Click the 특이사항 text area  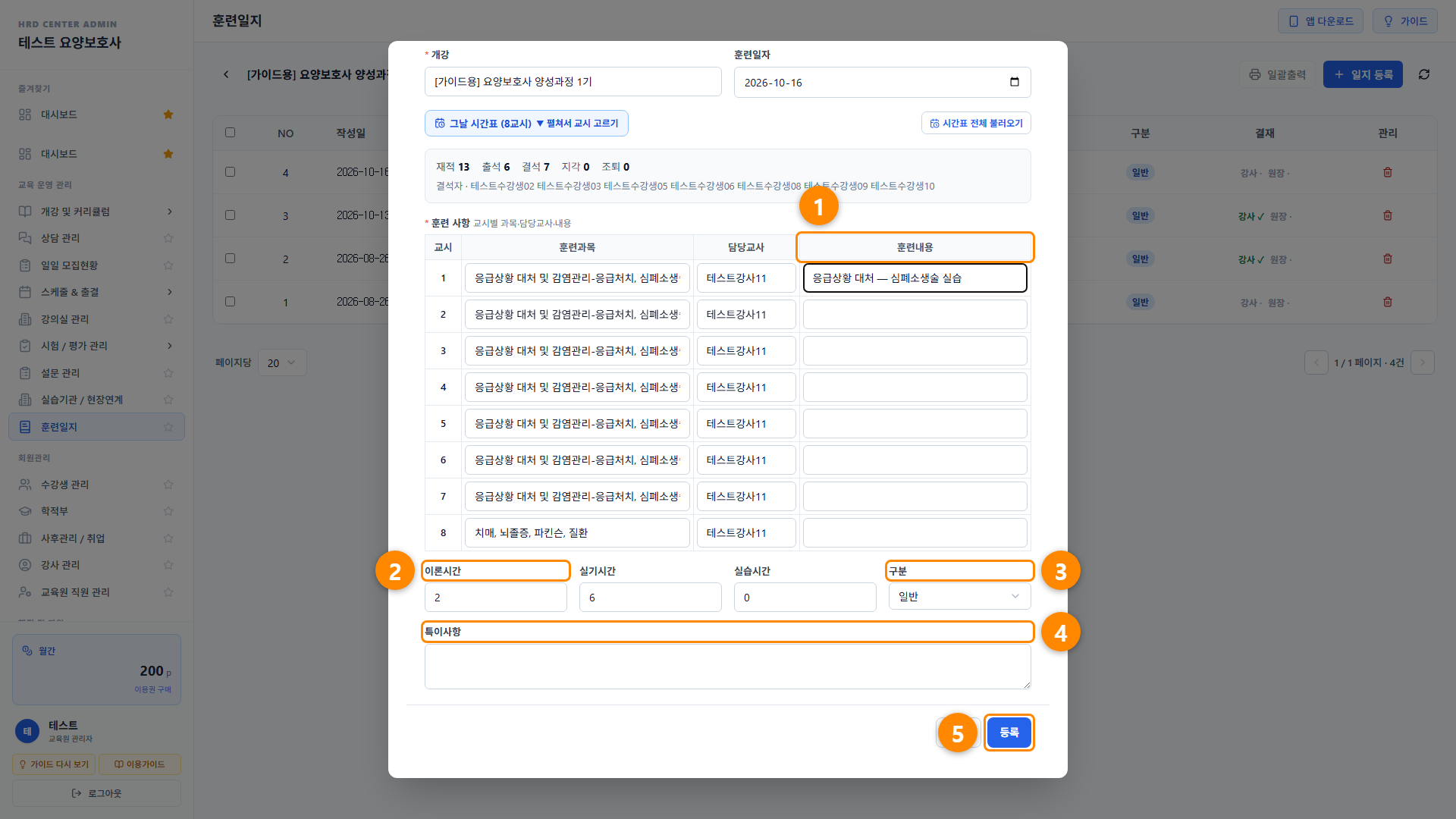(728, 667)
